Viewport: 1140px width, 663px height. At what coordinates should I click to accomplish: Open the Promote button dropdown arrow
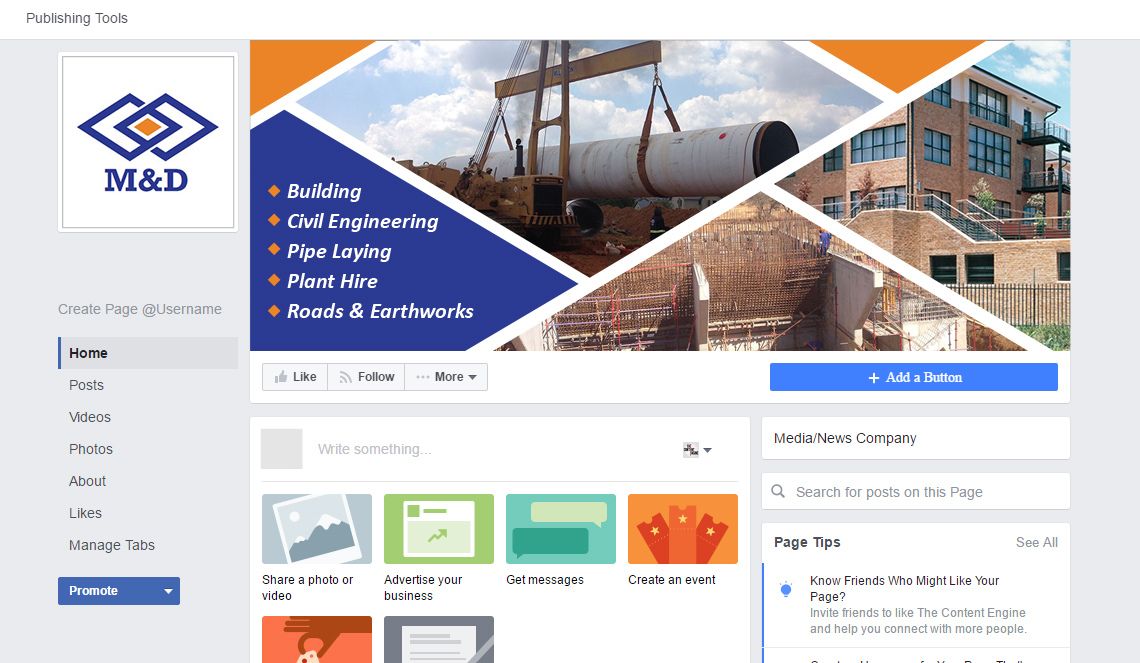tap(169, 591)
